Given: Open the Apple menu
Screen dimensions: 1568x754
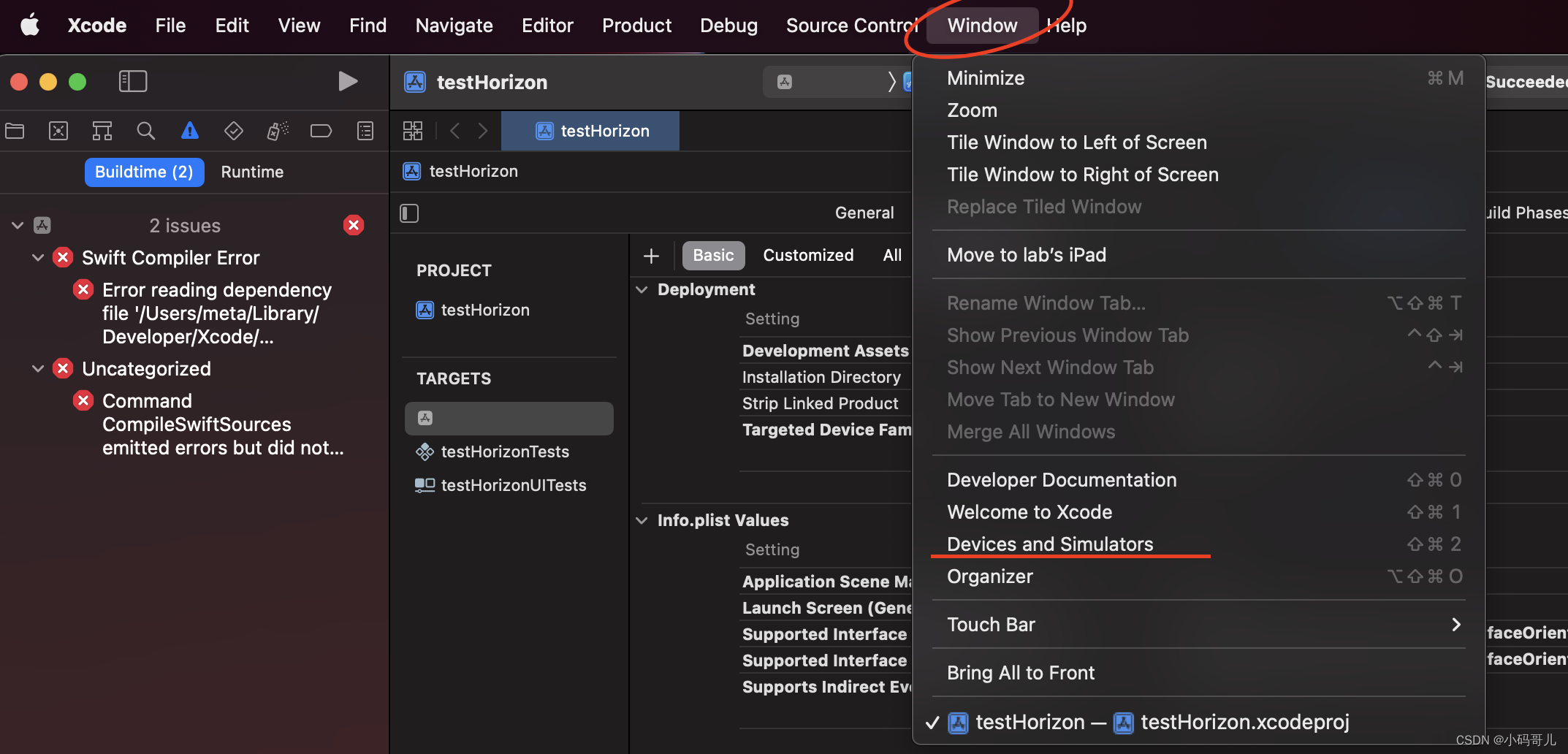Looking at the screenshot, I should coord(29,26).
